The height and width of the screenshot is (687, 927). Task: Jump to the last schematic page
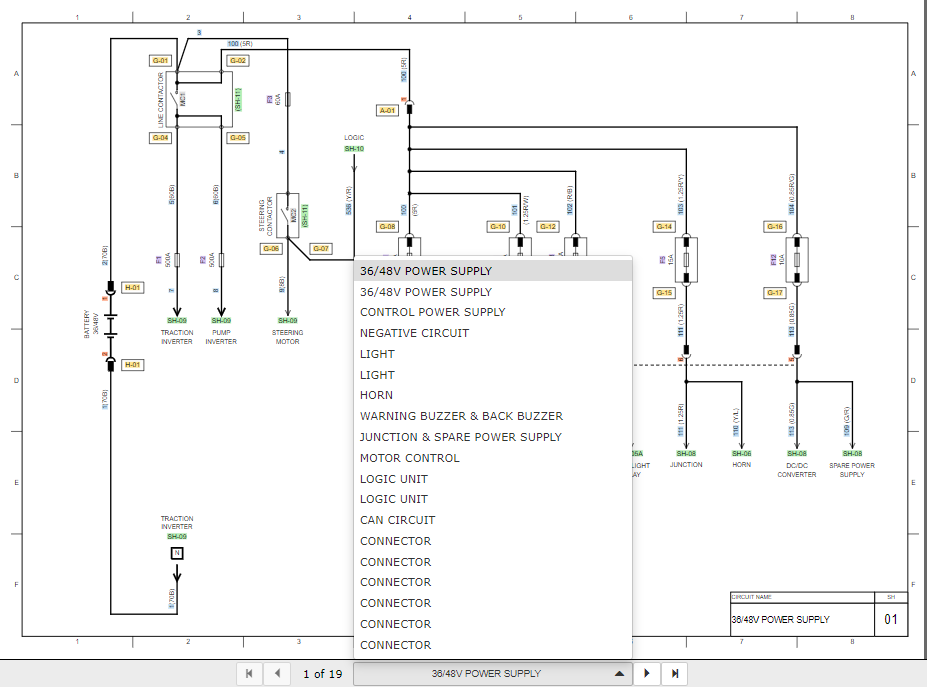pos(676,673)
